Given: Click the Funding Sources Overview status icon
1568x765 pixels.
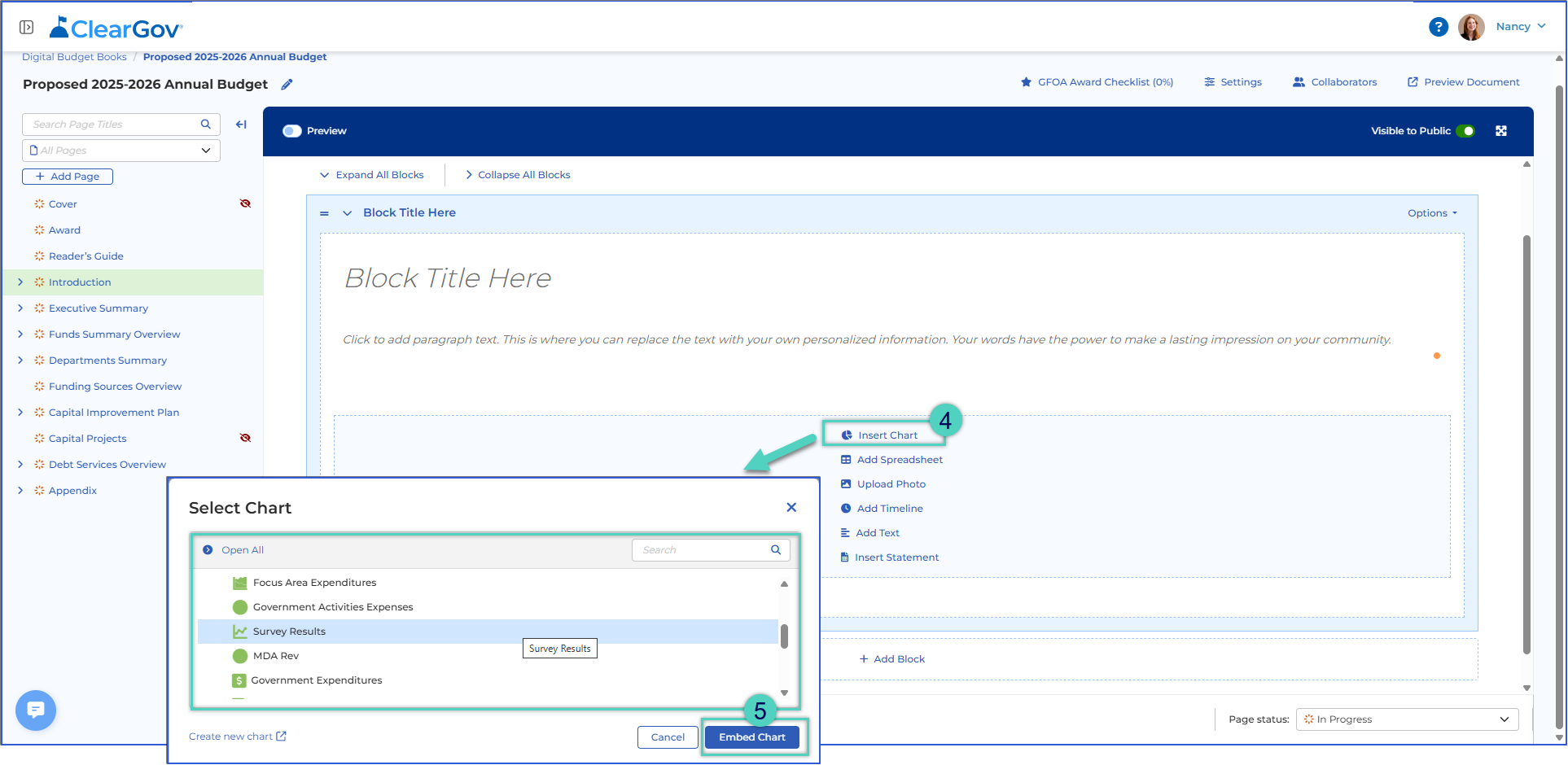Looking at the screenshot, I should pos(39,387).
